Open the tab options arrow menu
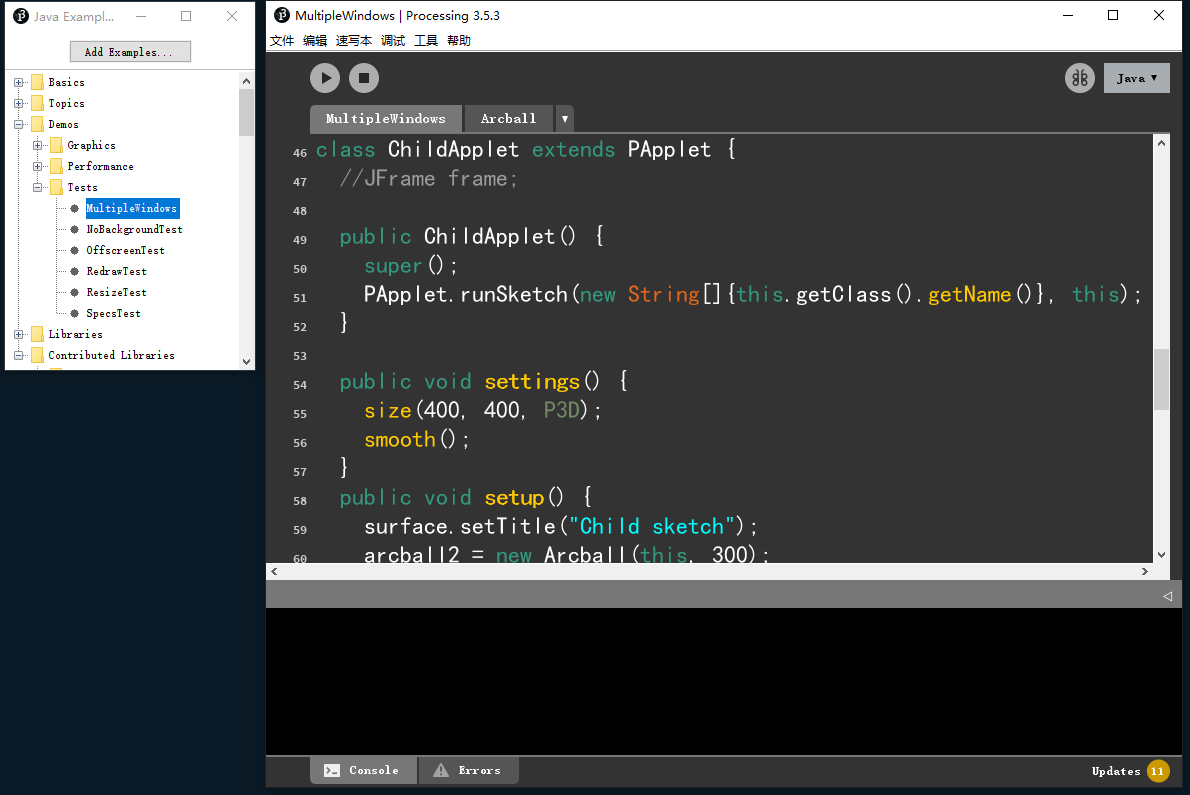 point(565,119)
